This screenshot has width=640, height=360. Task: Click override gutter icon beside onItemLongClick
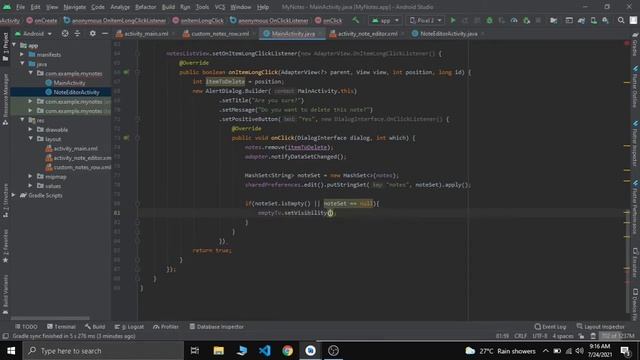[x=126, y=72]
